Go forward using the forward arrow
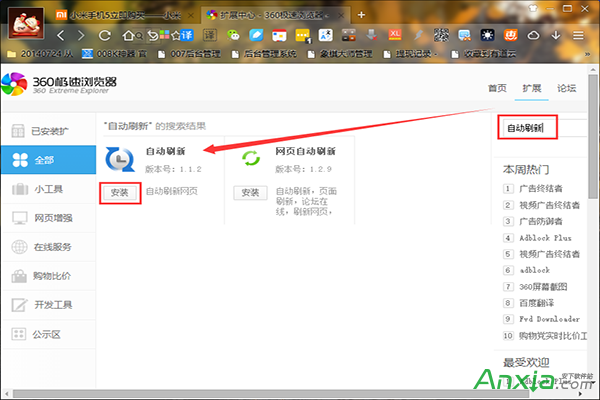The height and width of the screenshot is (400, 600). 81,36
